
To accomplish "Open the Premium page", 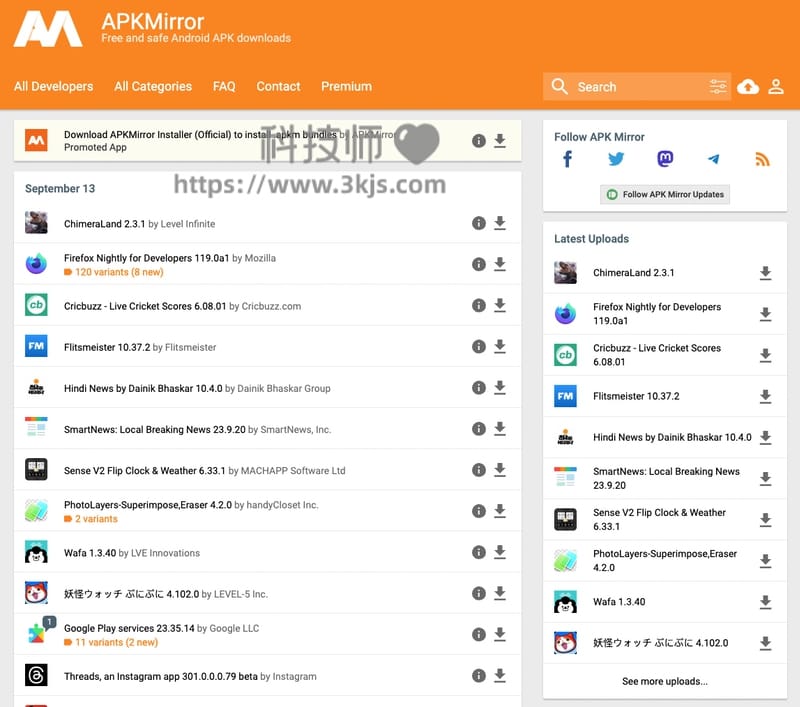I will point(346,87).
